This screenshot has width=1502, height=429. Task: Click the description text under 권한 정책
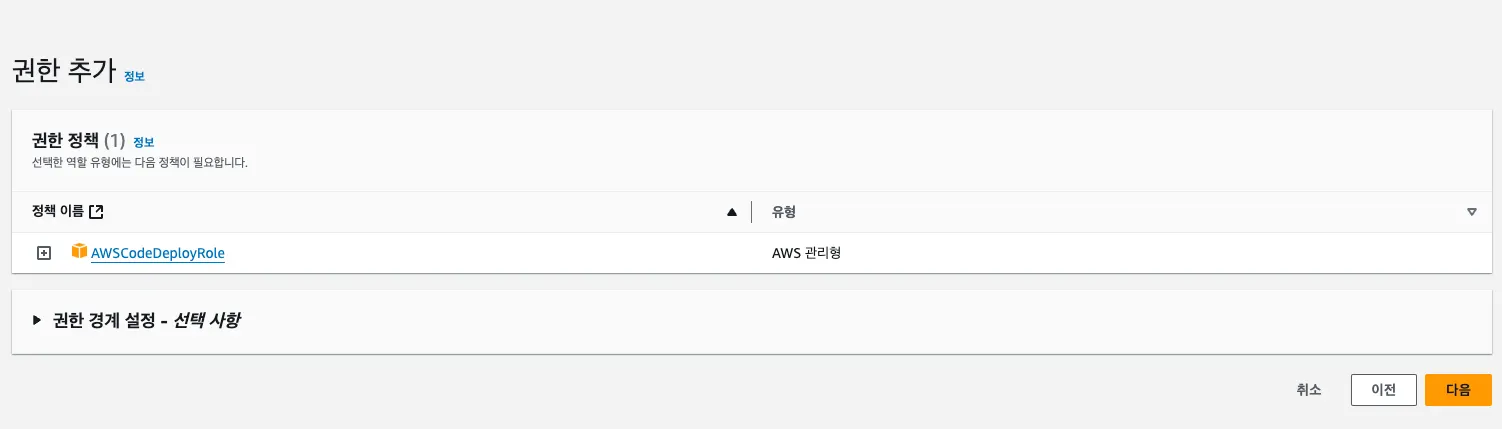click(x=139, y=162)
